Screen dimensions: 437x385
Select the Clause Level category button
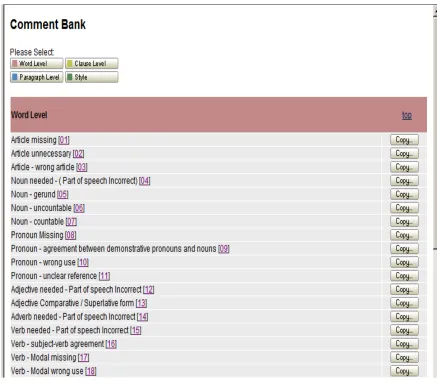(92, 63)
